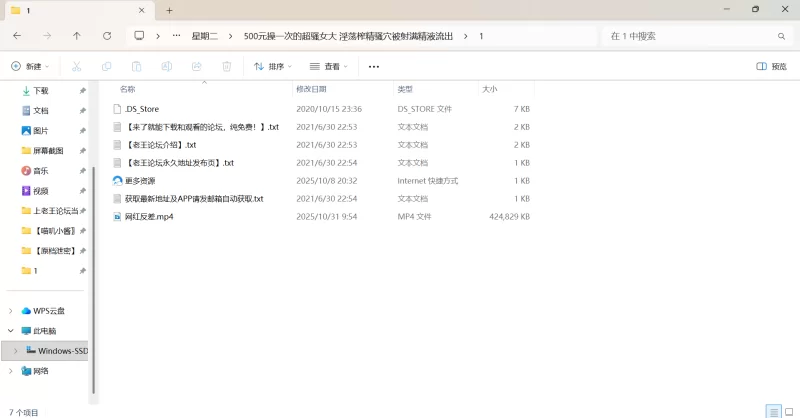This screenshot has height=418, width=800.
Task: Click the Rename icon in the toolbar
Action: click(166, 66)
